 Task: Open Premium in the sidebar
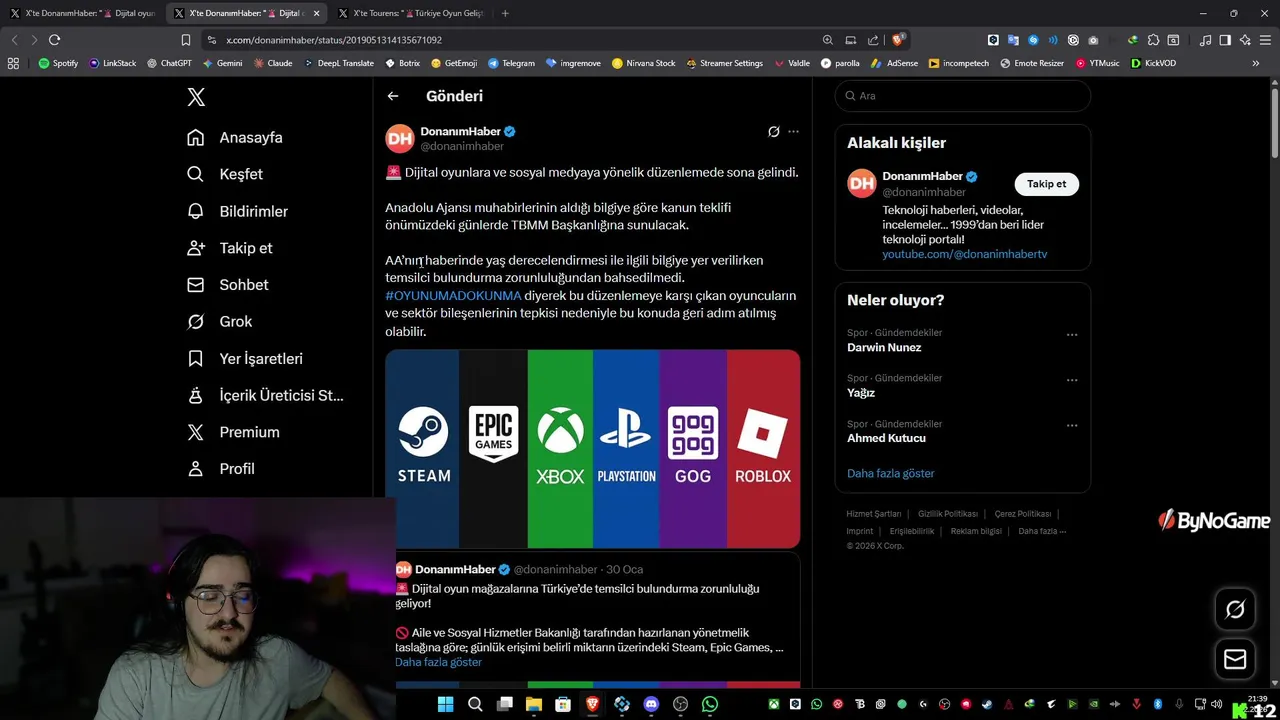pos(233,432)
